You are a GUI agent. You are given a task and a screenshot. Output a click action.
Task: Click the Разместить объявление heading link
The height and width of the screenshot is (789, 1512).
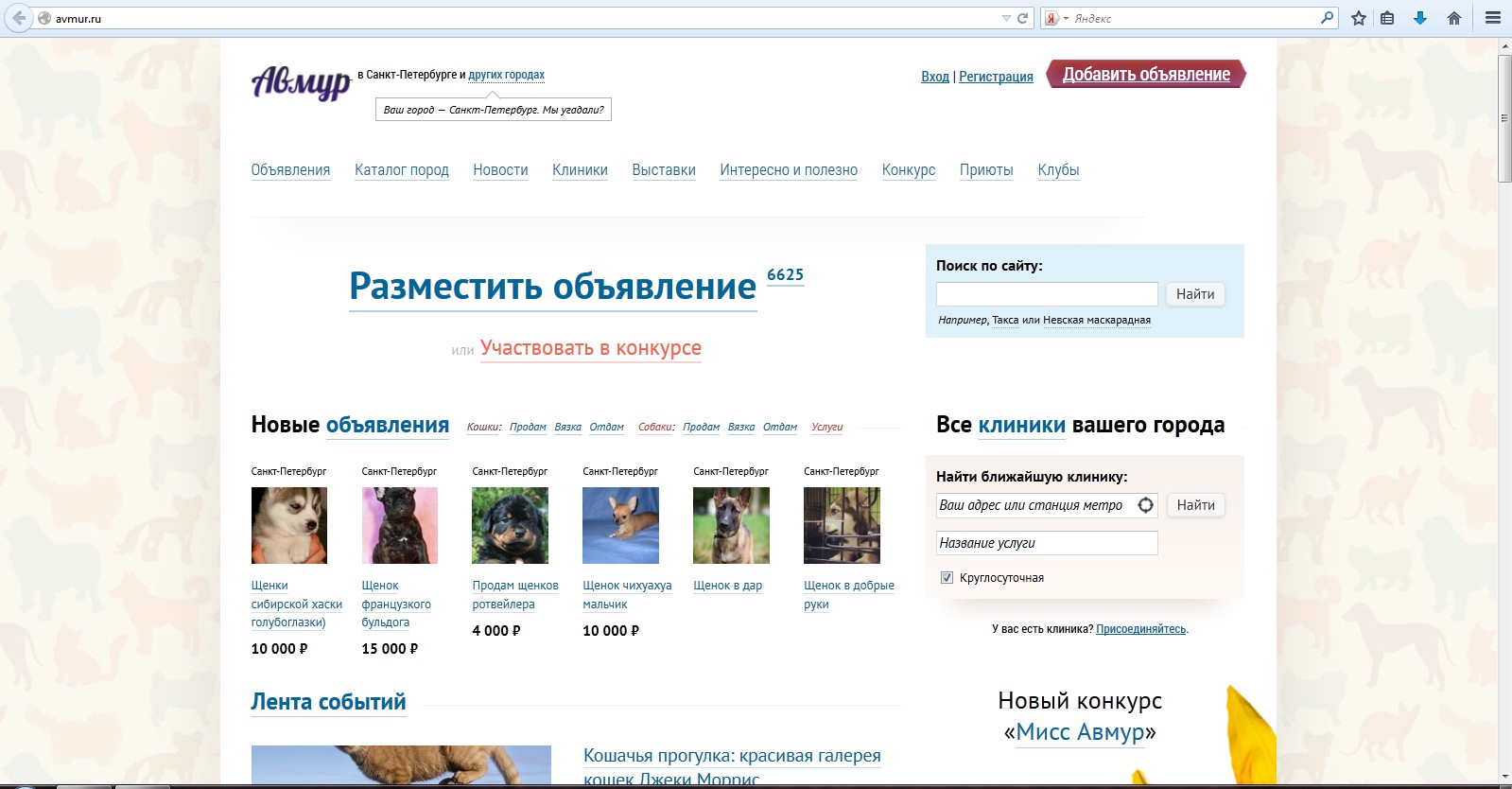(553, 287)
